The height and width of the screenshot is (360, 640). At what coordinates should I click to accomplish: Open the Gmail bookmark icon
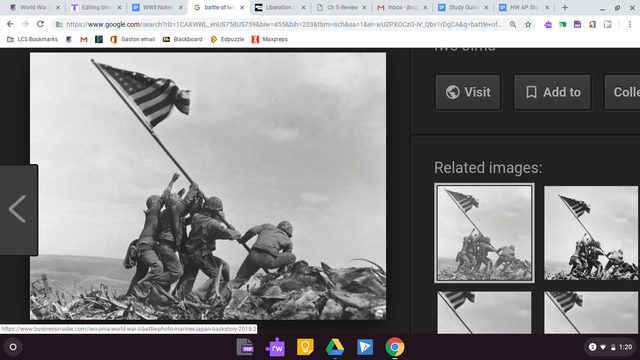(x=84, y=39)
